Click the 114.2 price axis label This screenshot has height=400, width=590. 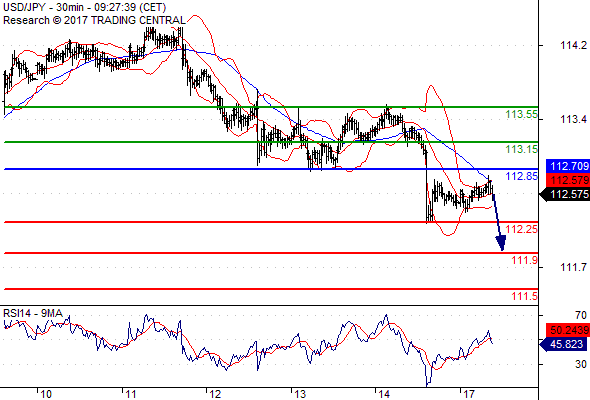[573, 46]
